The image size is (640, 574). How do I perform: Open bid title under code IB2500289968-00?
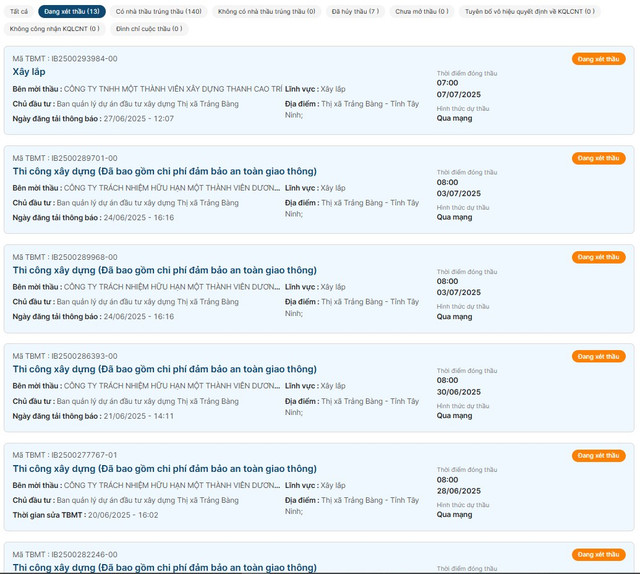[x=164, y=270]
